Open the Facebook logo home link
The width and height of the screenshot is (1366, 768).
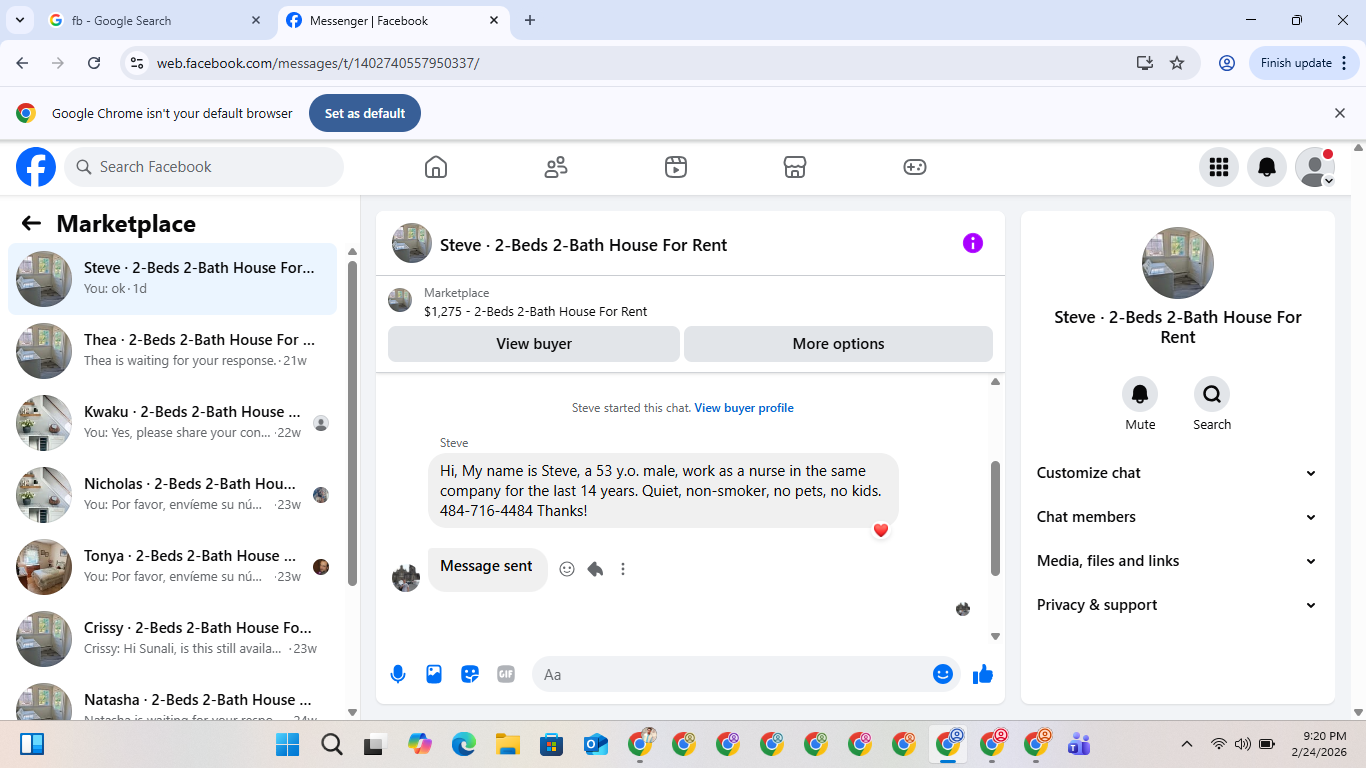(36, 167)
